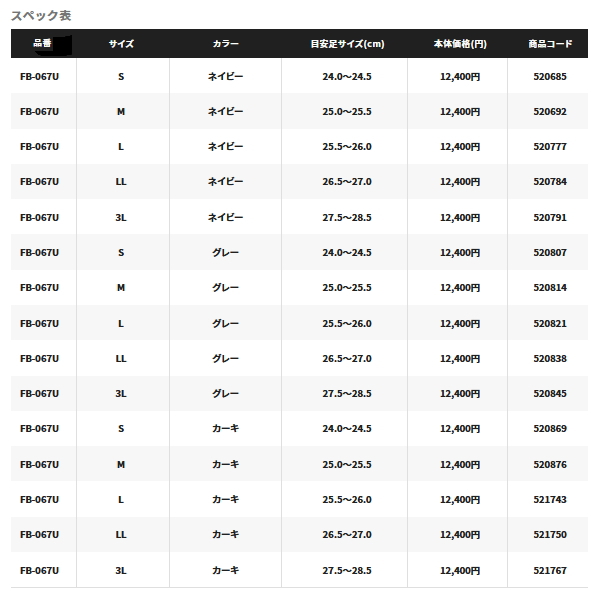Select product code 521750 for LL カーキ

tap(550, 535)
